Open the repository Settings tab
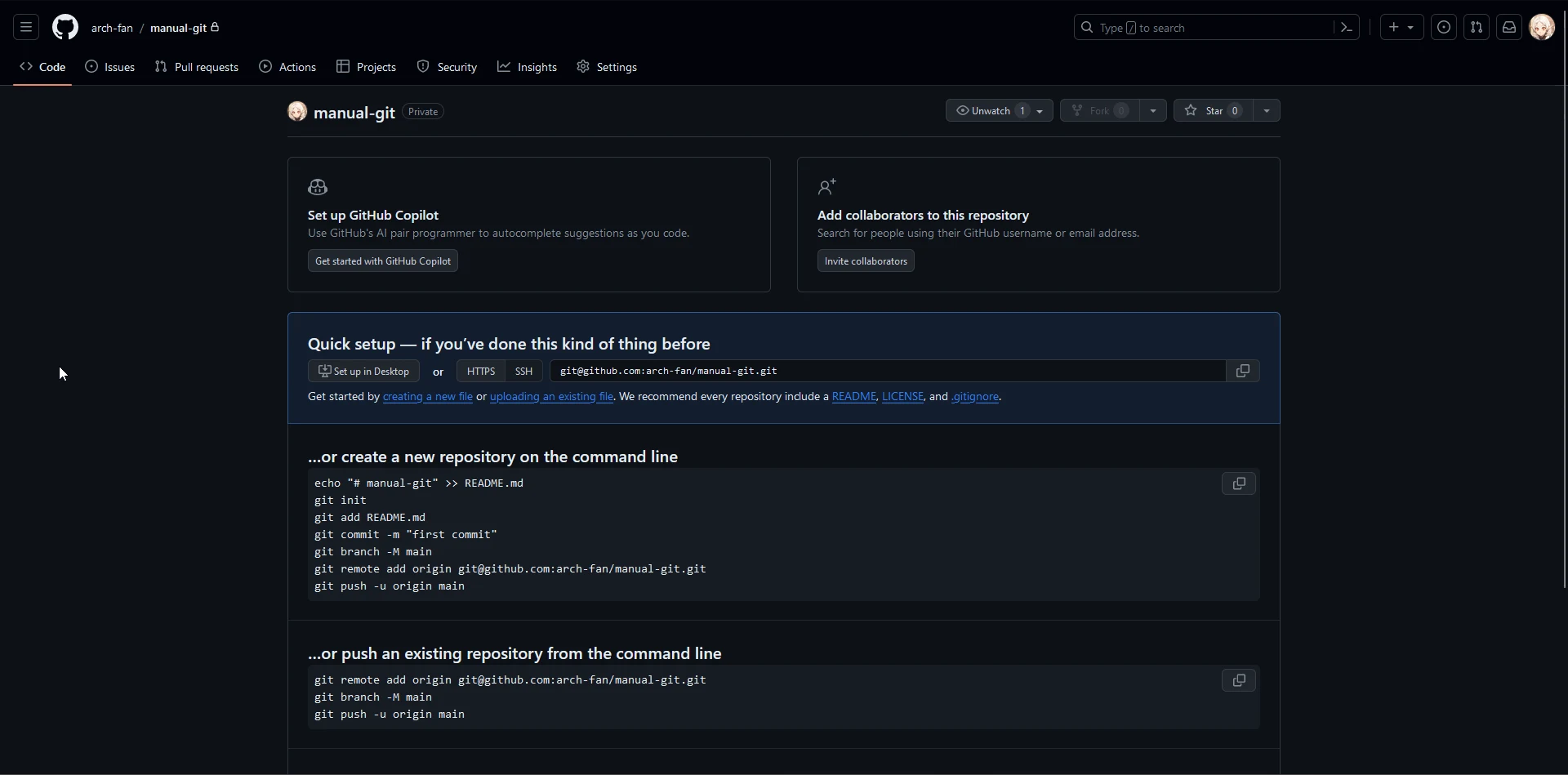Image resolution: width=1568 pixels, height=775 pixels. [x=607, y=67]
